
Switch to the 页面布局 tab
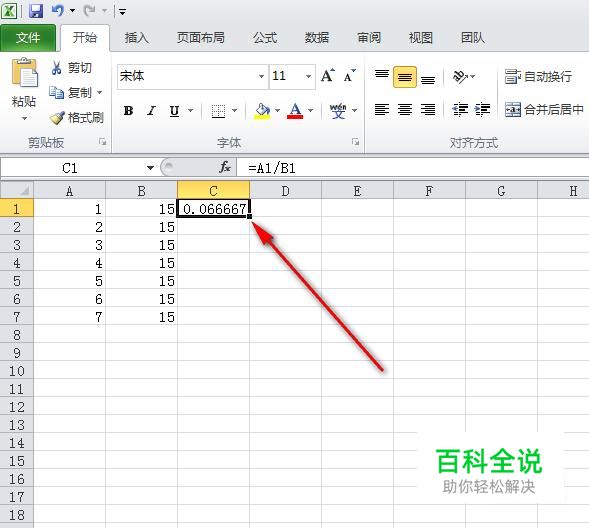pos(201,38)
